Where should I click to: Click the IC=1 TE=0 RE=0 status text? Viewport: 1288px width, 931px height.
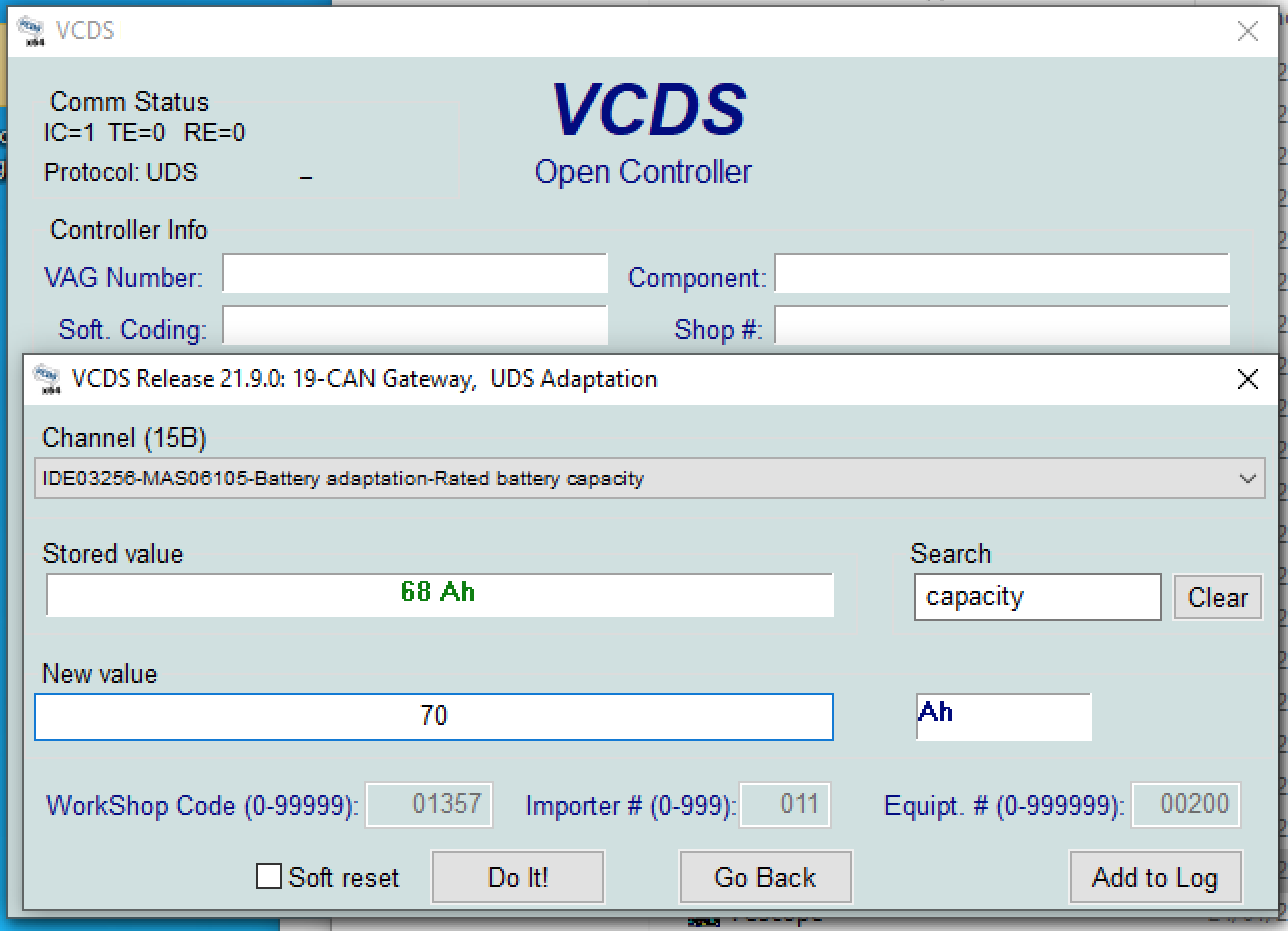144,133
